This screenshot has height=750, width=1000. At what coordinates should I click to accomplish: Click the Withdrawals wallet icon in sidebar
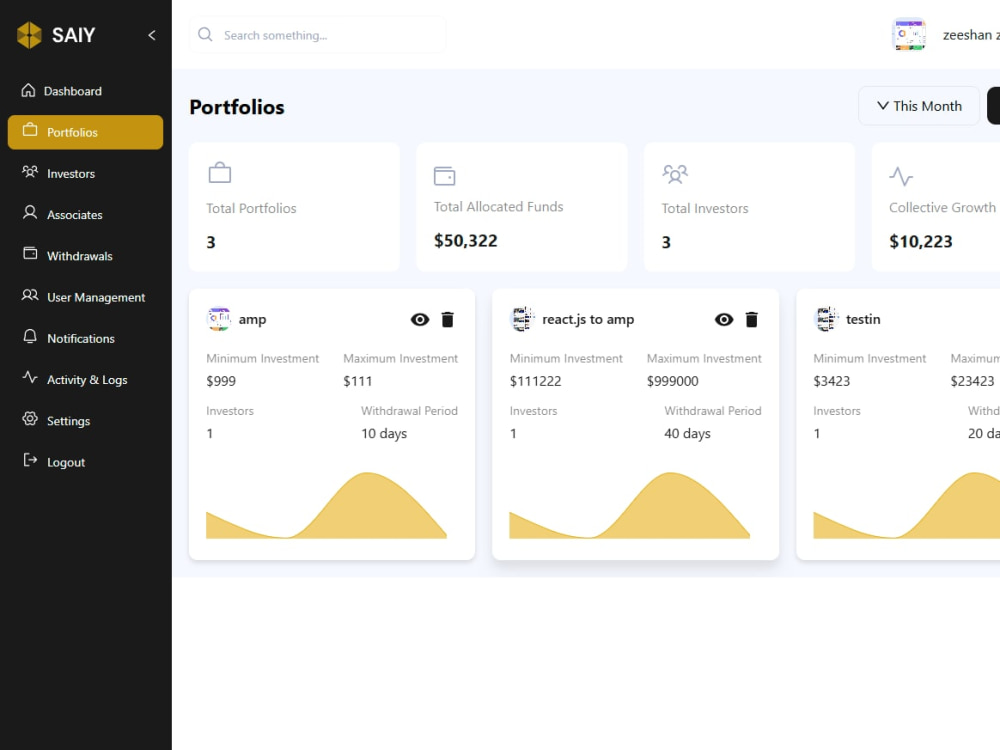(30, 253)
